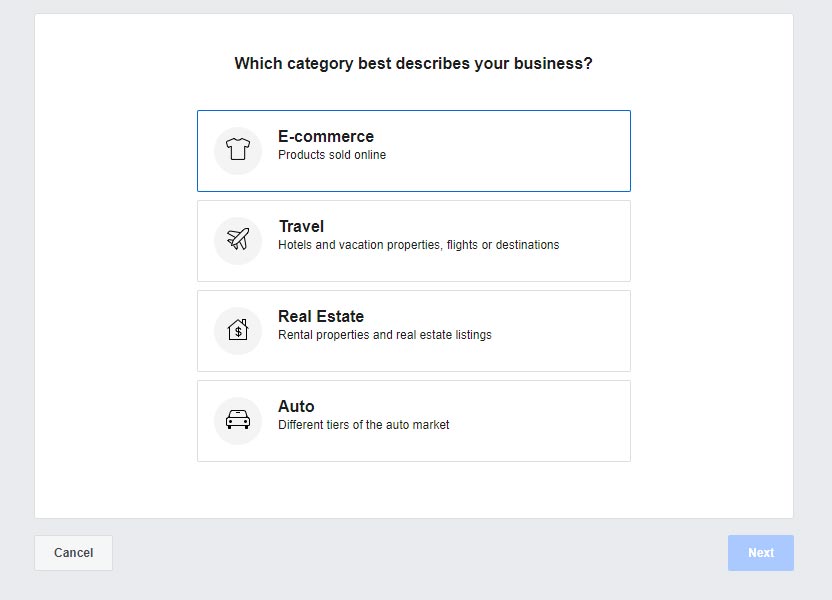Viewport: 832px width, 600px height.
Task: Click the 'Which category best describes your business?' heading
Action: 413,64
